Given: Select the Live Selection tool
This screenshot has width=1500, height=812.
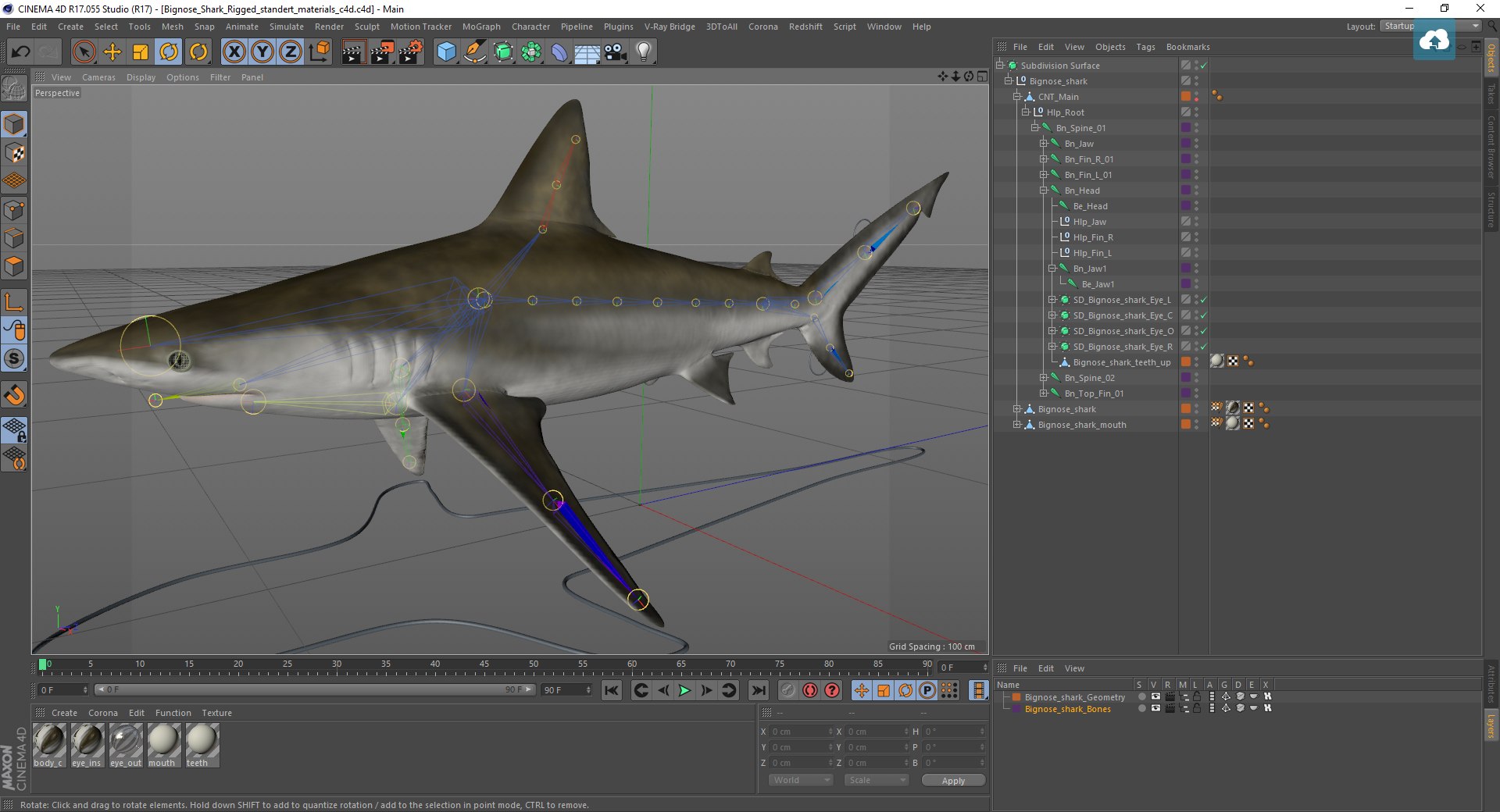Looking at the screenshot, I should 84,52.
